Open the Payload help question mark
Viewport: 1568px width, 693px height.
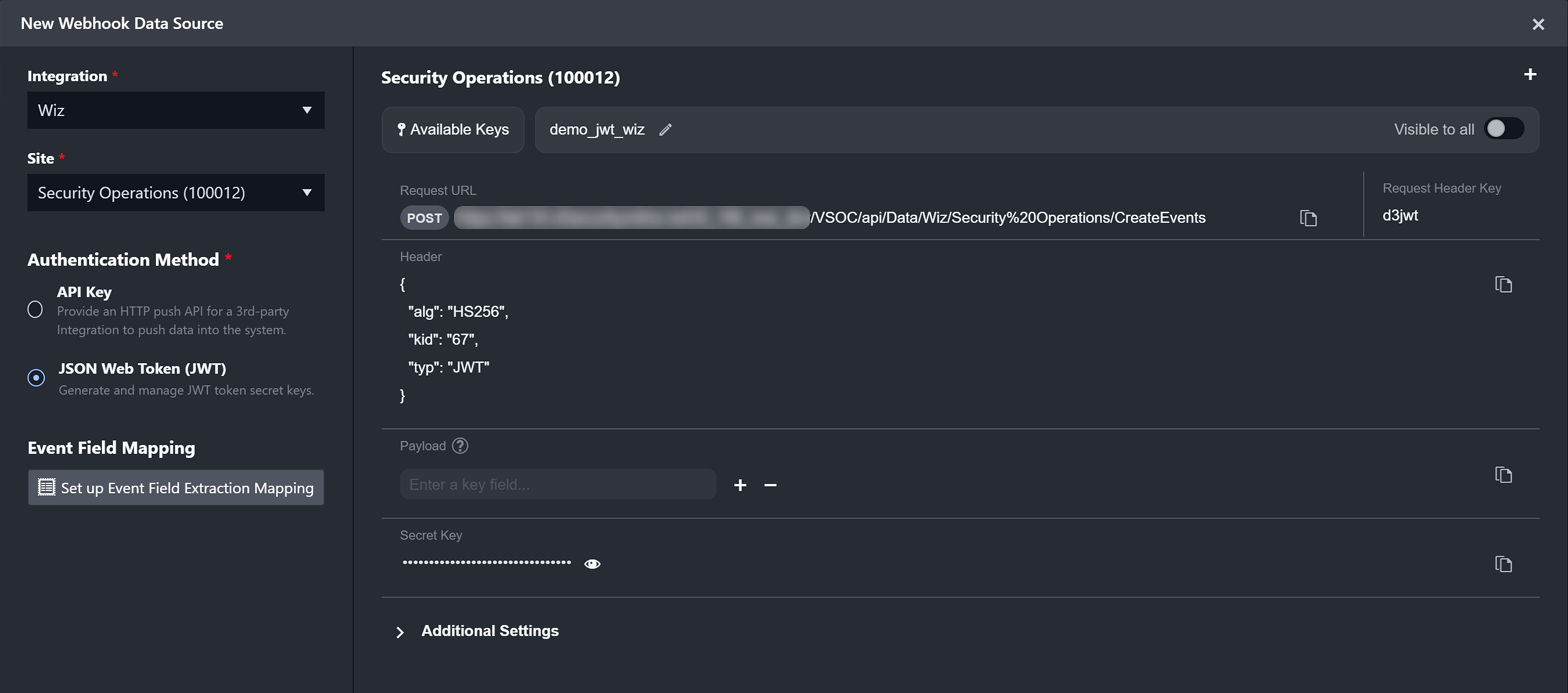[460, 446]
